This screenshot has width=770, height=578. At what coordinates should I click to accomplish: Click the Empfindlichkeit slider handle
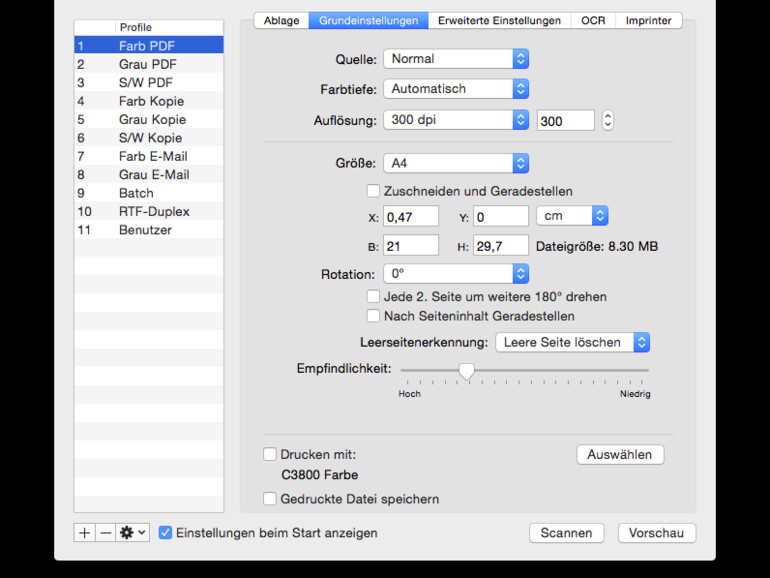(x=467, y=371)
